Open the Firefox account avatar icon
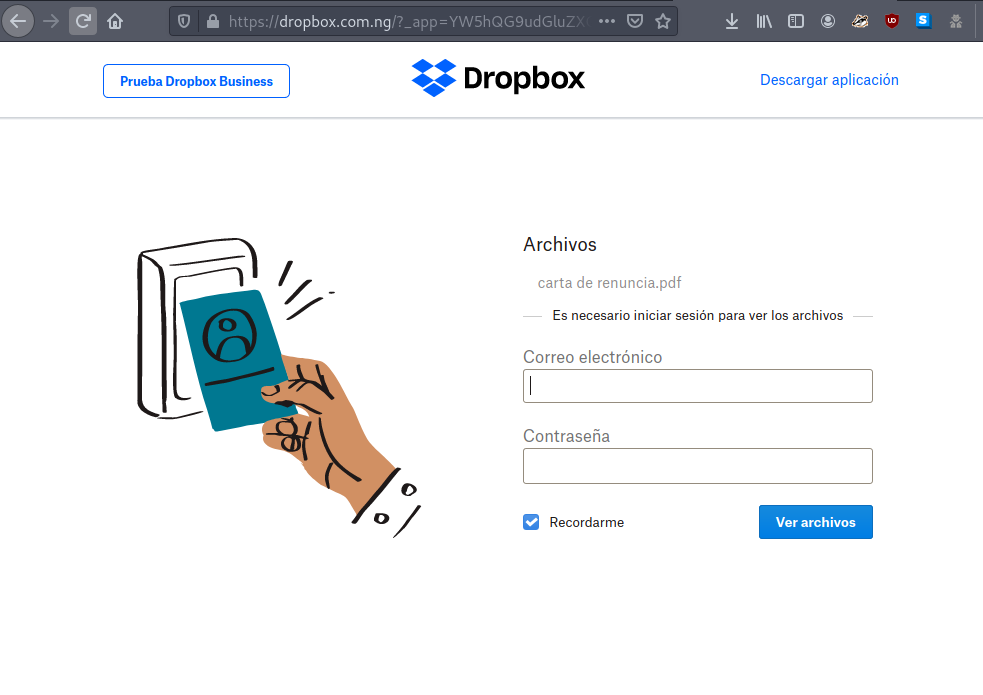 click(x=828, y=21)
